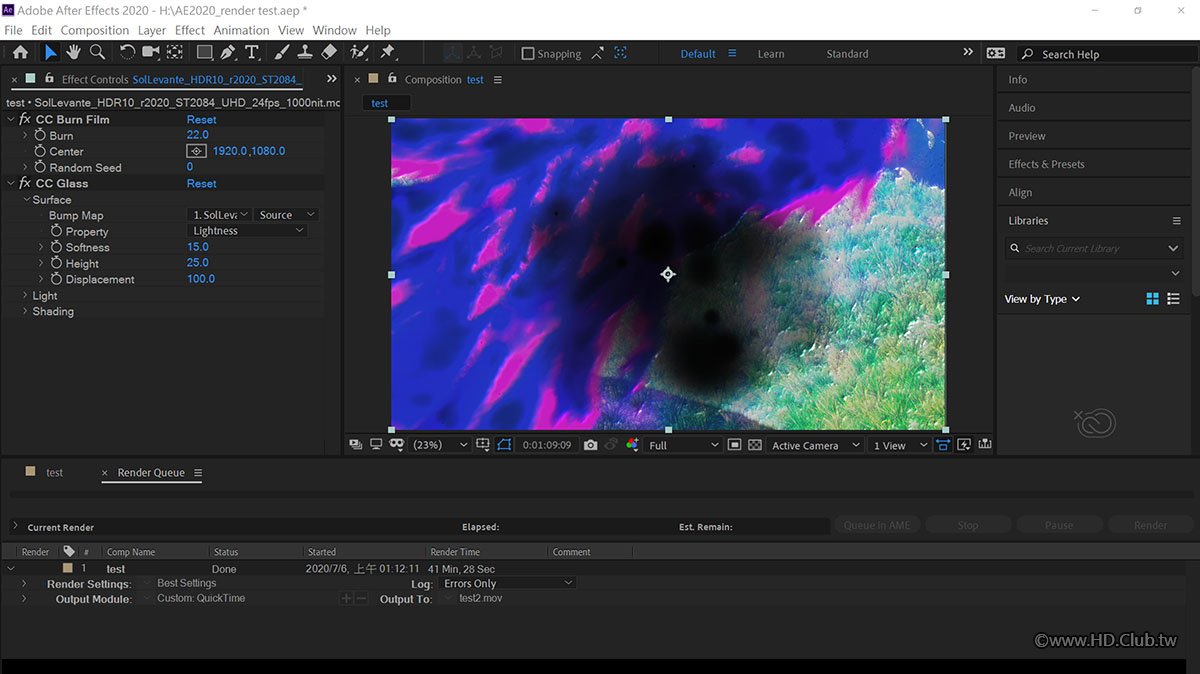
Task: Activate the Puppet Pin tool
Action: click(x=387, y=53)
